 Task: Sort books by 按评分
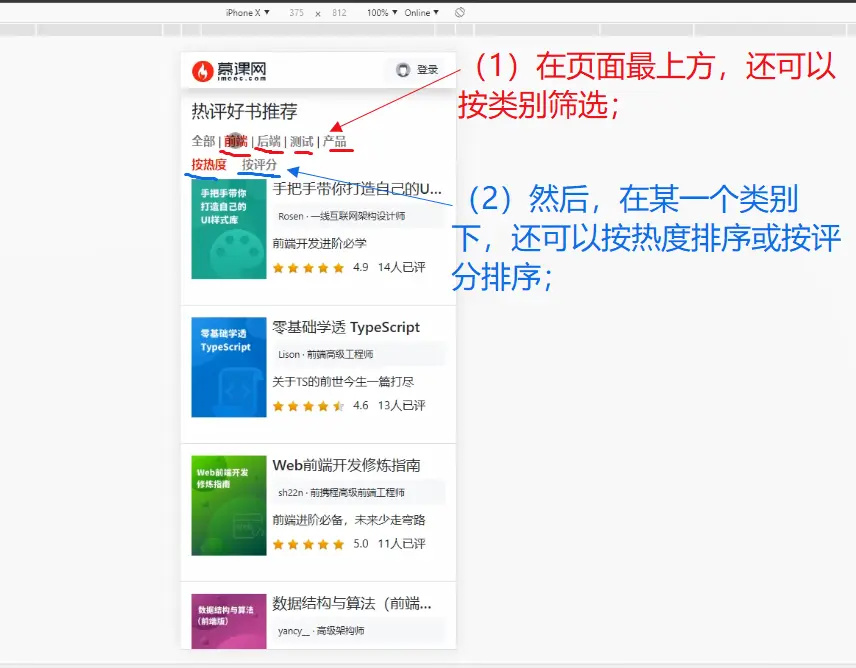tap(259, 164)
